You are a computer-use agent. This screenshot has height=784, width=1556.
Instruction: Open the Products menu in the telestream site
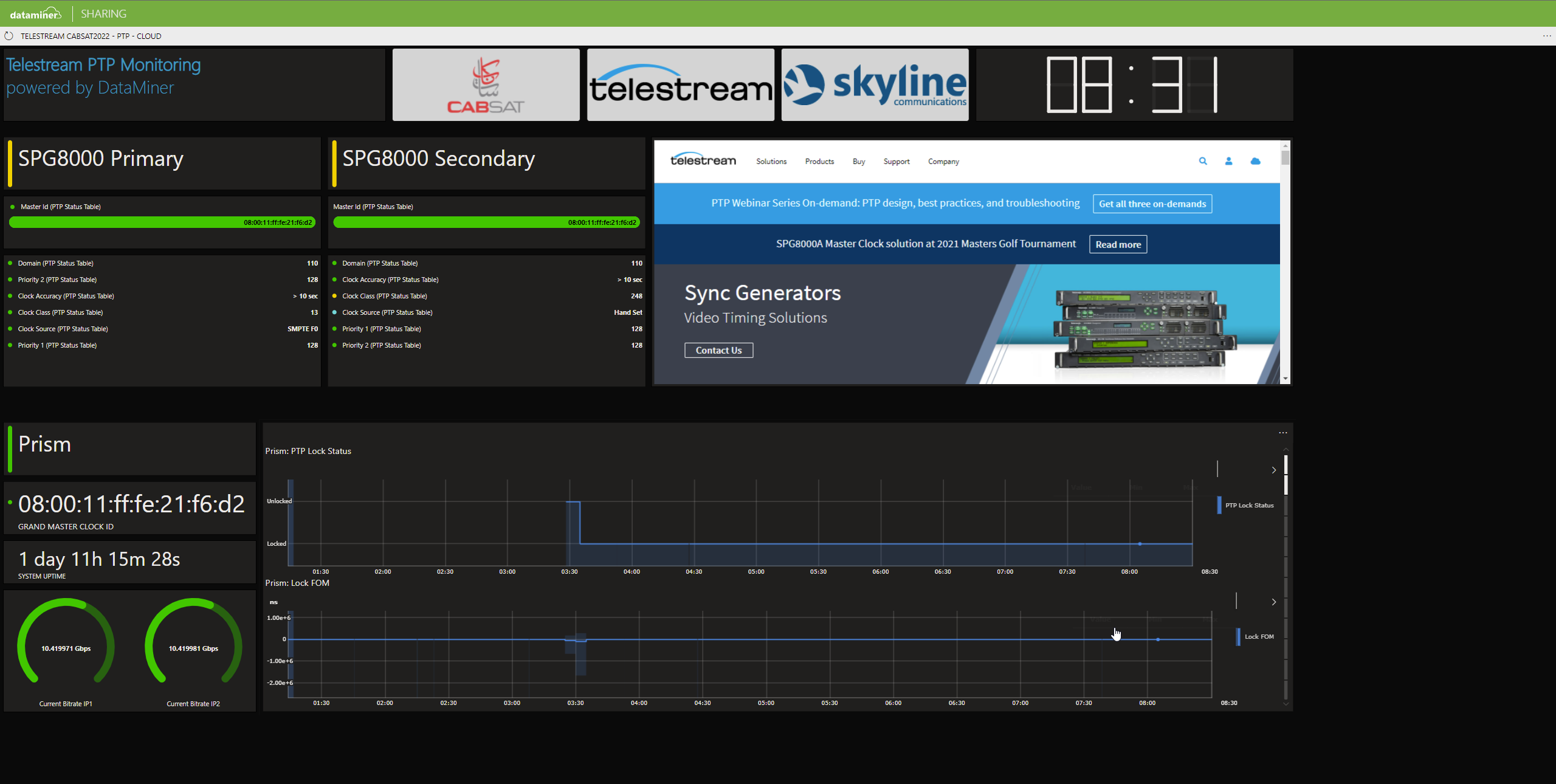[819, 162]
